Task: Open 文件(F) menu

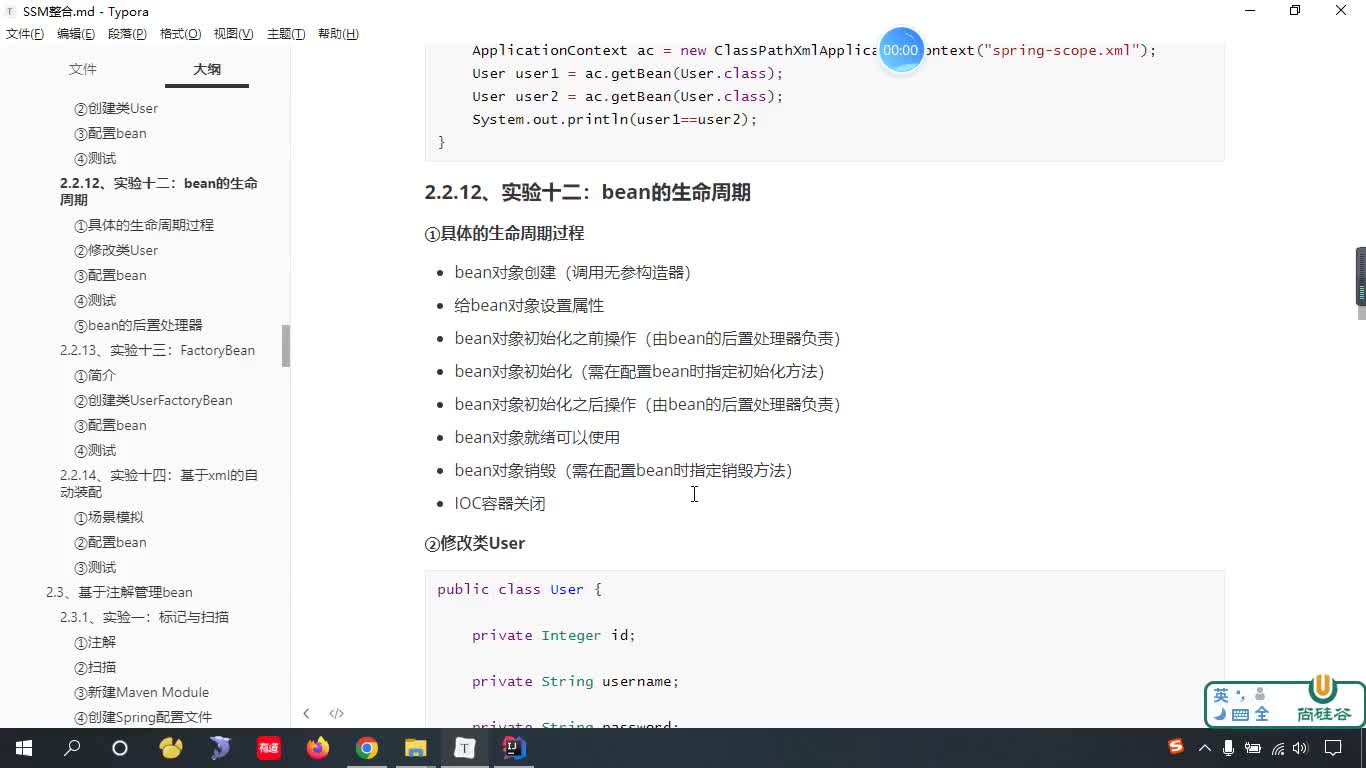Action: click(25, 34)
